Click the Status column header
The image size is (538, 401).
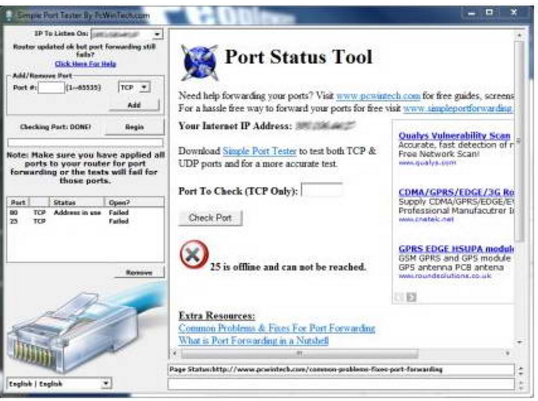tap(77, 202)
